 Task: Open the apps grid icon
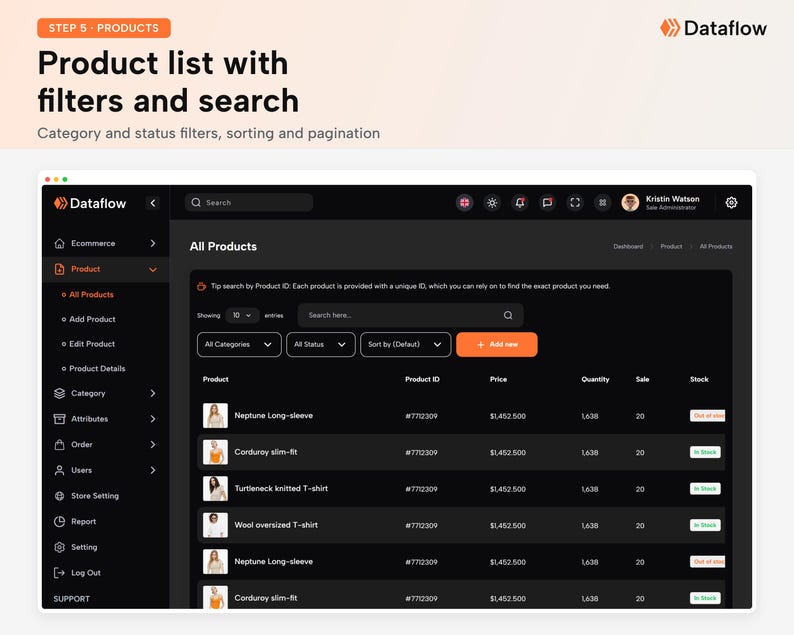point(603,203)
